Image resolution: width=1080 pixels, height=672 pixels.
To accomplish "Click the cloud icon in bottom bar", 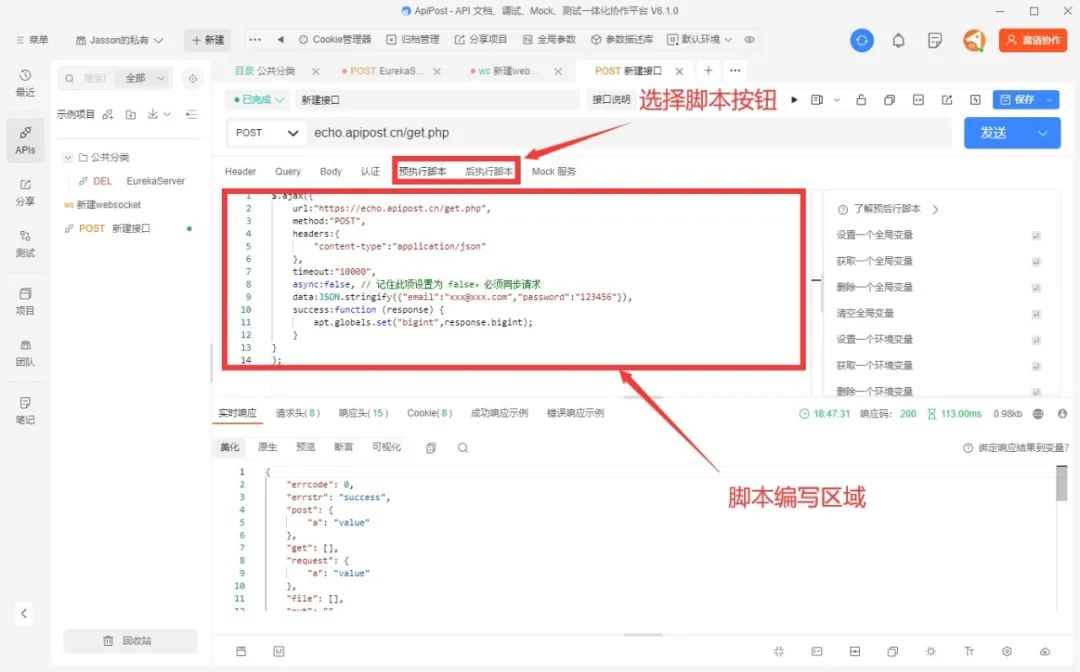I will point(1045,651).
